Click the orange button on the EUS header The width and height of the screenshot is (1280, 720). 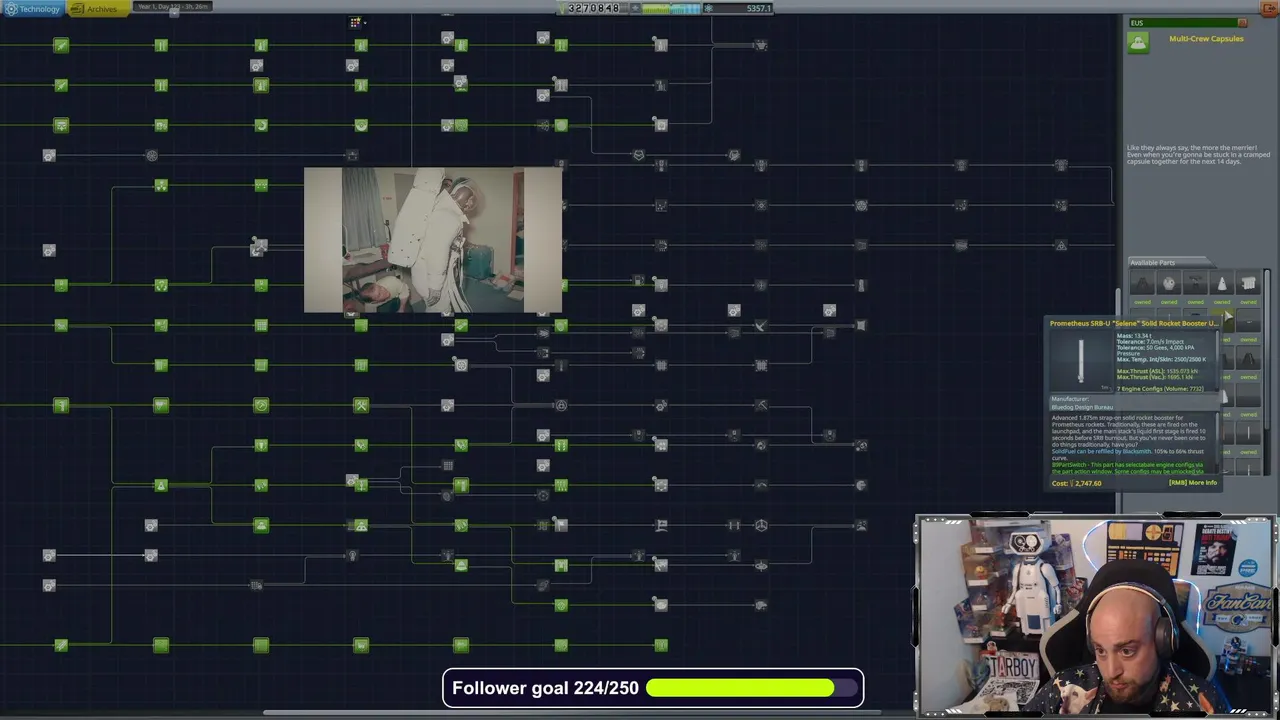[x=1242, y=23]
